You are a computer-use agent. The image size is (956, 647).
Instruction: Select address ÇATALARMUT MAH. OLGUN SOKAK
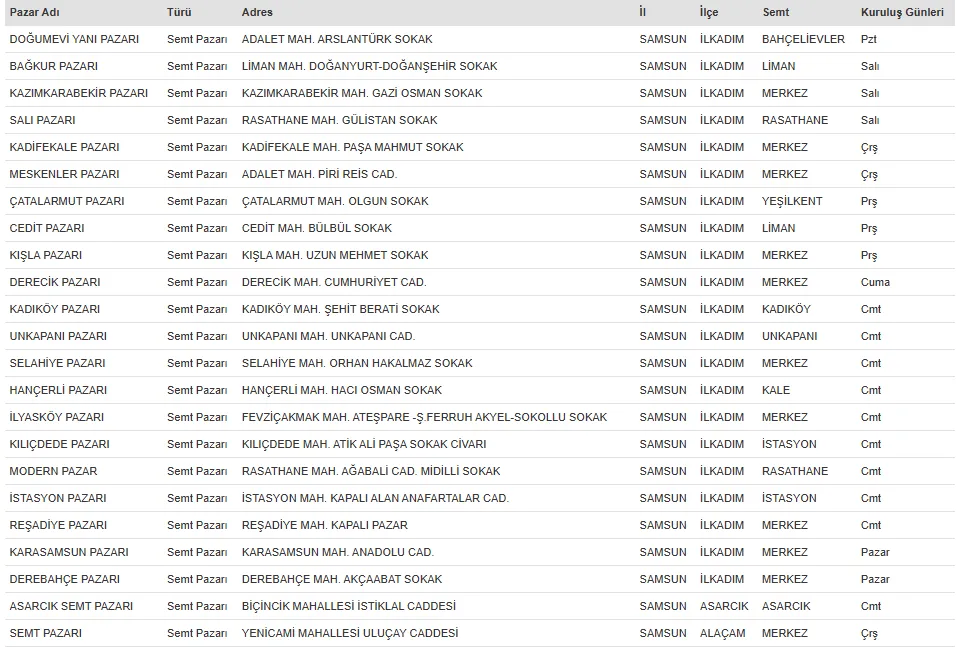[335, 201]
